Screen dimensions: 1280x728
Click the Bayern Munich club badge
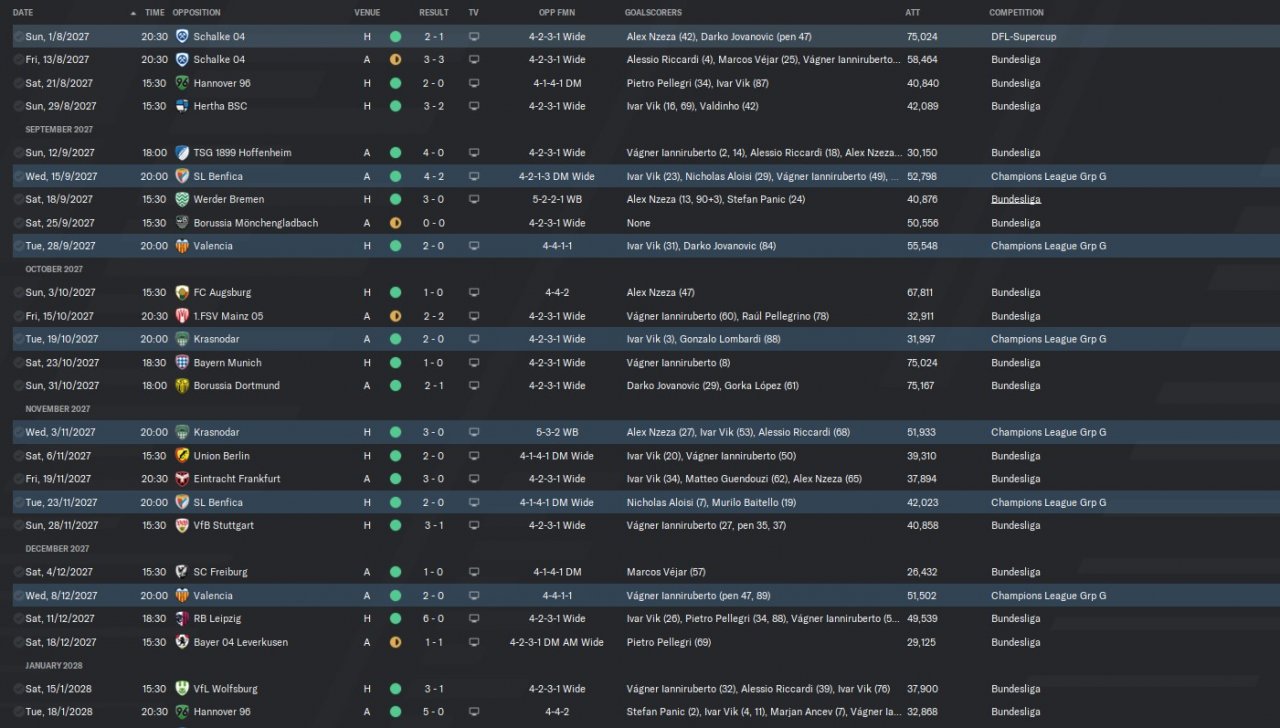[x=182, y=363]
